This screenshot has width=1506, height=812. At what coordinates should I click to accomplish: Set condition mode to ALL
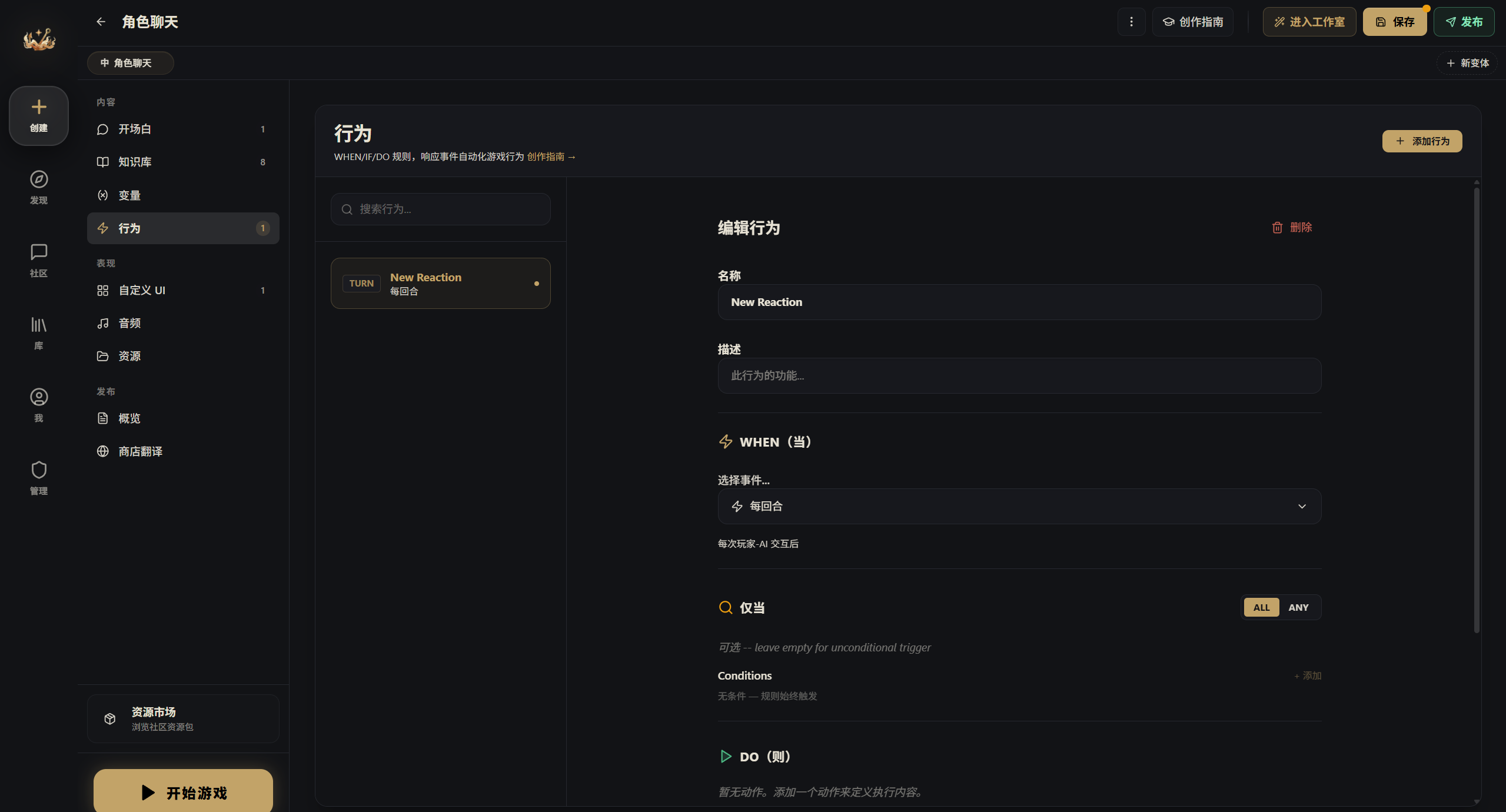coord(1261,607)
